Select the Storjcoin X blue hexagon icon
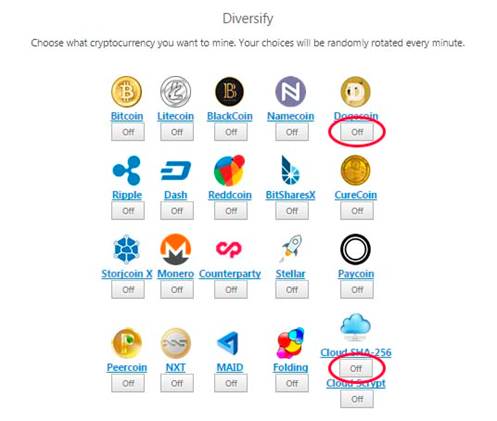Viewport: 497px width, 421px height. (x=127, y=249)
